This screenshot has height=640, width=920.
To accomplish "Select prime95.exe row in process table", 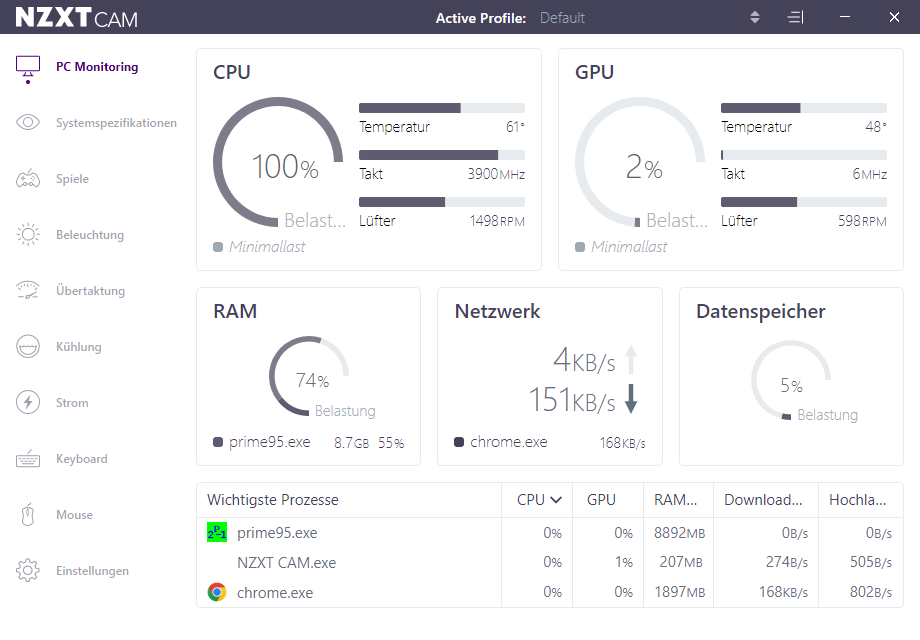I will click(550, 533).
